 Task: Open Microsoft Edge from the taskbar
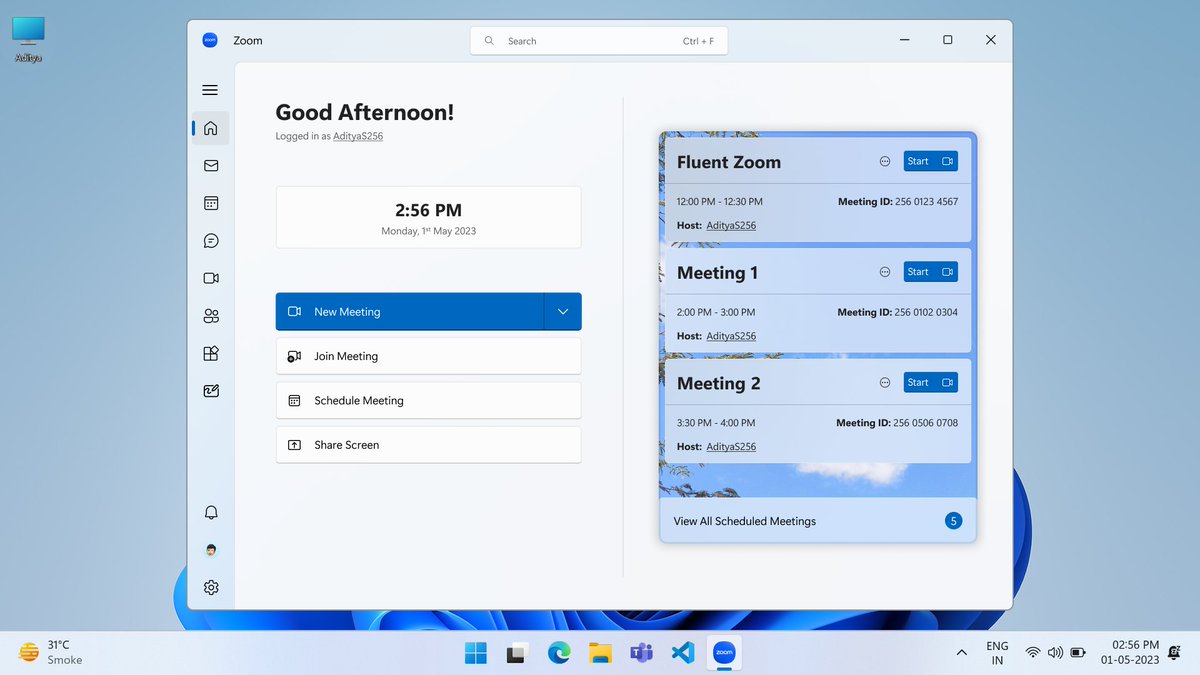tap(559, 653)
